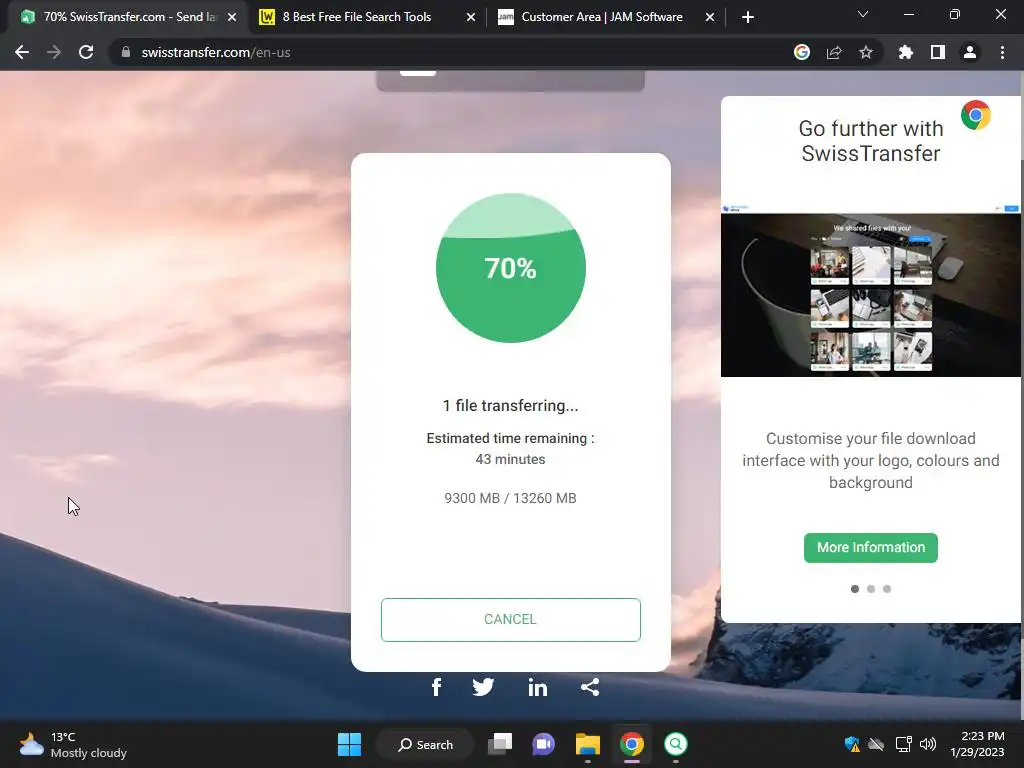Viewport: 1024px width, 768px height.
Task: Click 'Go further with SwissTransfer' heading
Action: tap(871, 141)
